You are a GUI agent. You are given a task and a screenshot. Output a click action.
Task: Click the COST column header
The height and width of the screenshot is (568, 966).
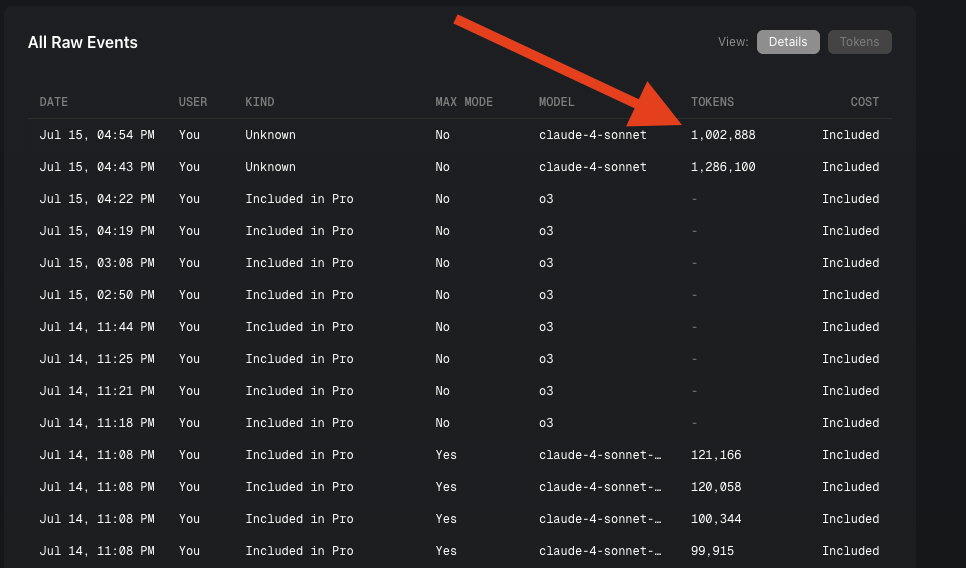(x=864, y=102)
